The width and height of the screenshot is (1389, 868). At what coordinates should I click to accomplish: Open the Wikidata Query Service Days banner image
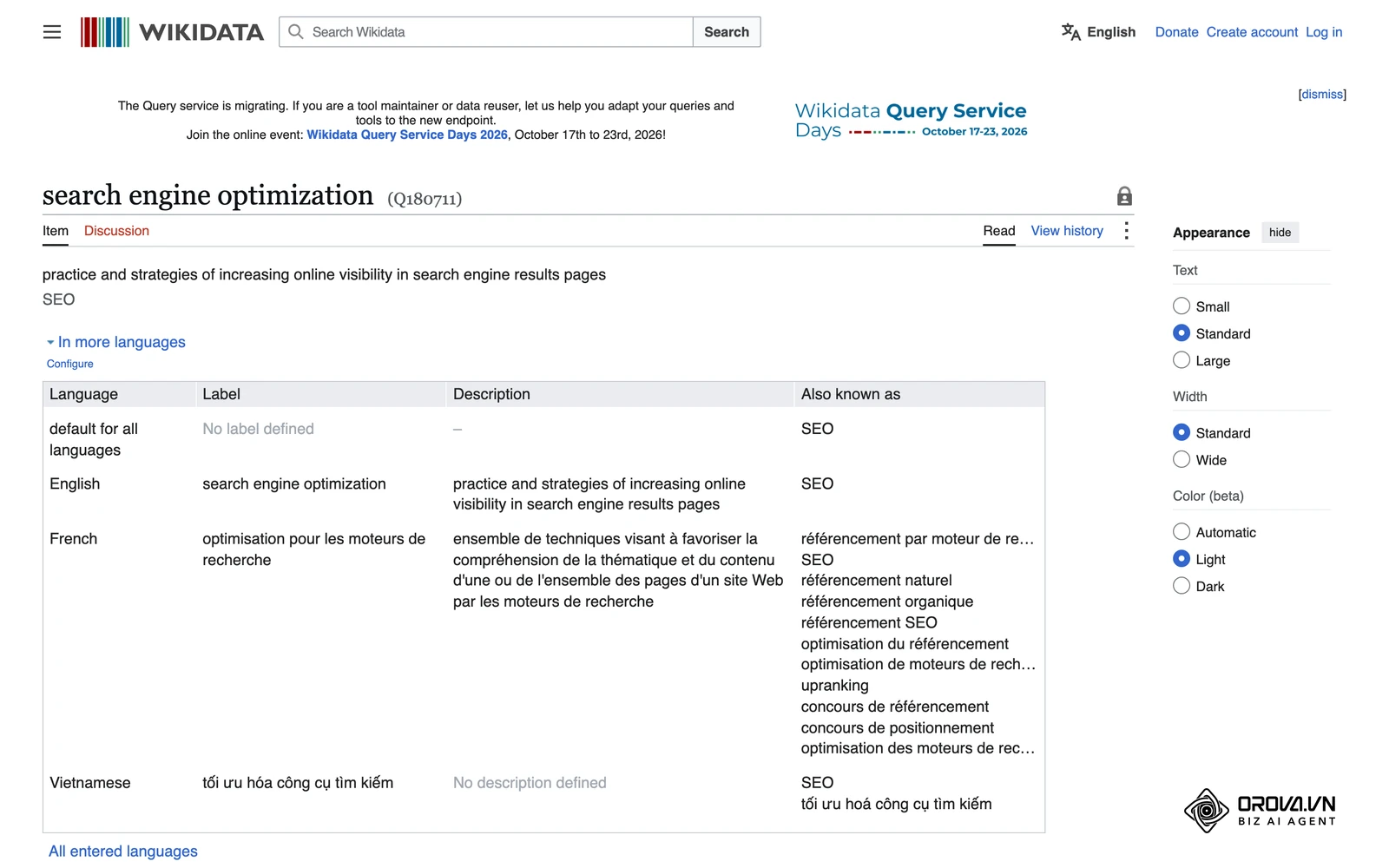click(911, 120)
